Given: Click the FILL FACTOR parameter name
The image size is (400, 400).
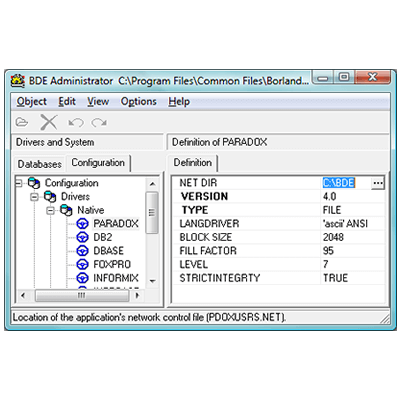Looking at the screenshot, I should (x=208, y=251).
